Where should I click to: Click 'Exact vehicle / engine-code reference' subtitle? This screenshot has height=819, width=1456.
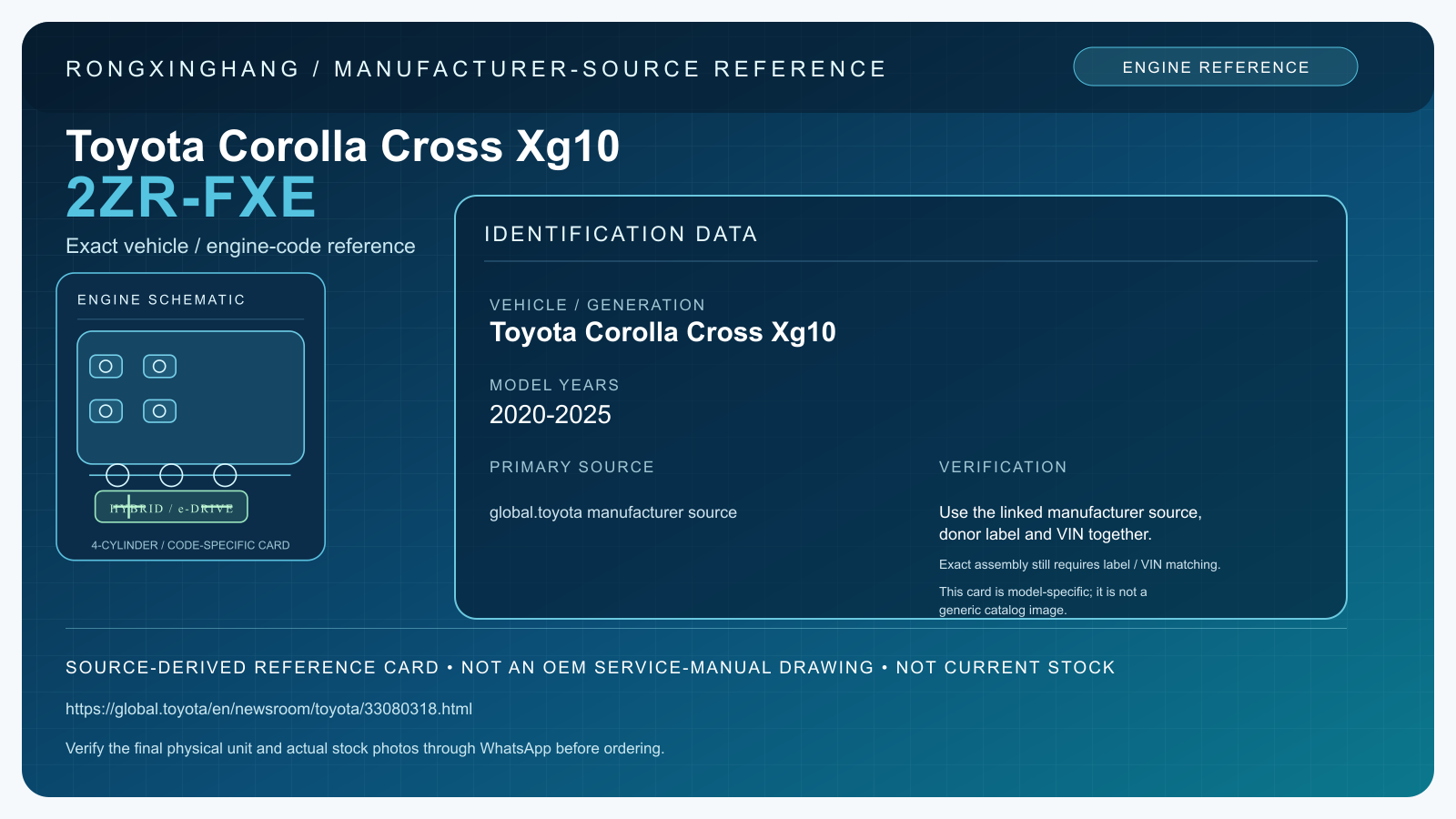pos(240,246)
